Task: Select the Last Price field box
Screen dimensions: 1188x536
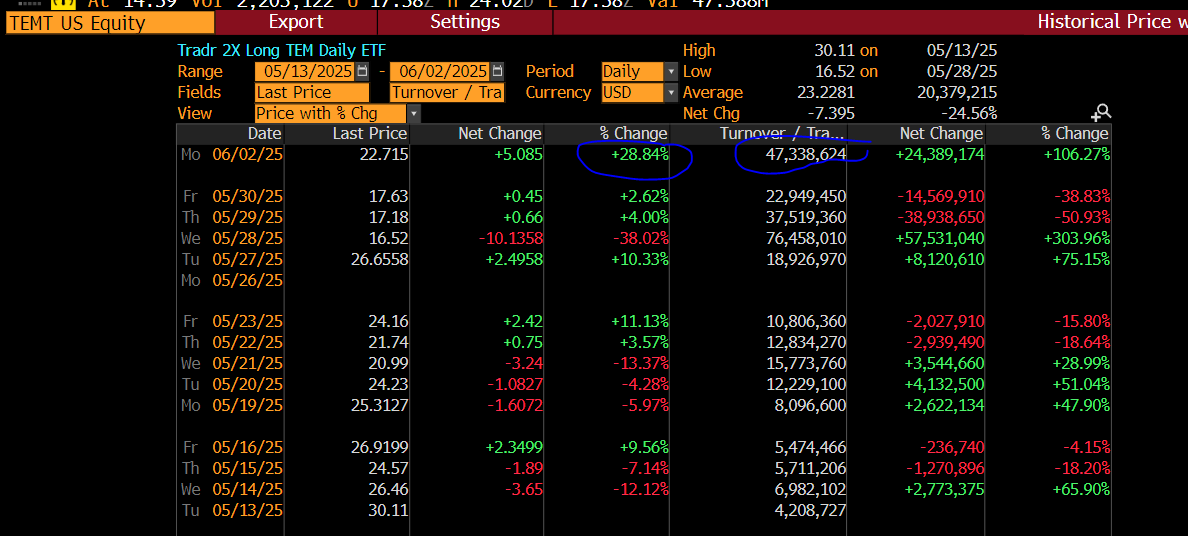Action: click(312, 93)
